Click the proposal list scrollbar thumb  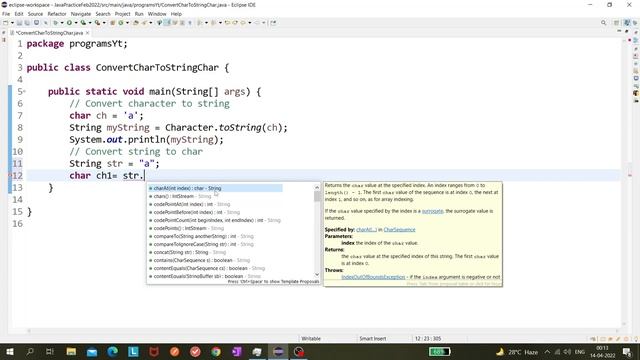click(x=317, y=196)
